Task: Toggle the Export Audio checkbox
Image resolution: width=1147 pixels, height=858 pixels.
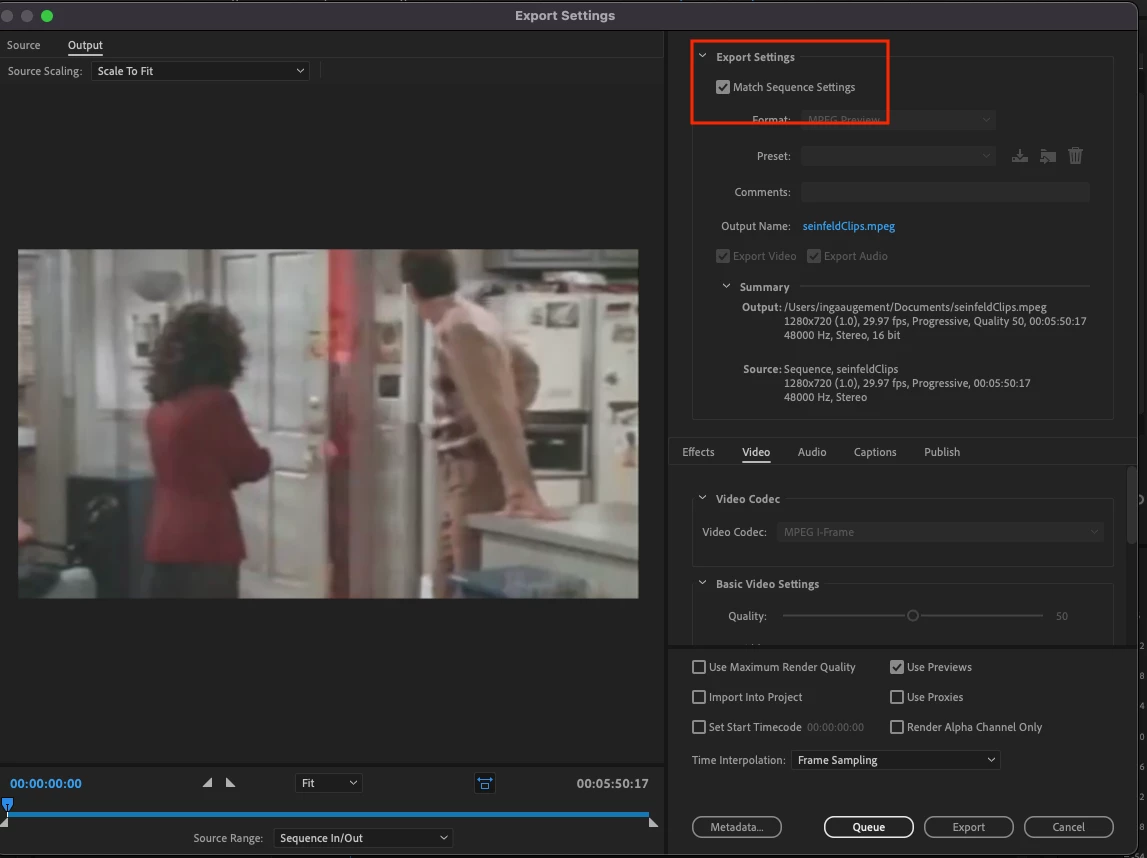Action: pos(813,256)
